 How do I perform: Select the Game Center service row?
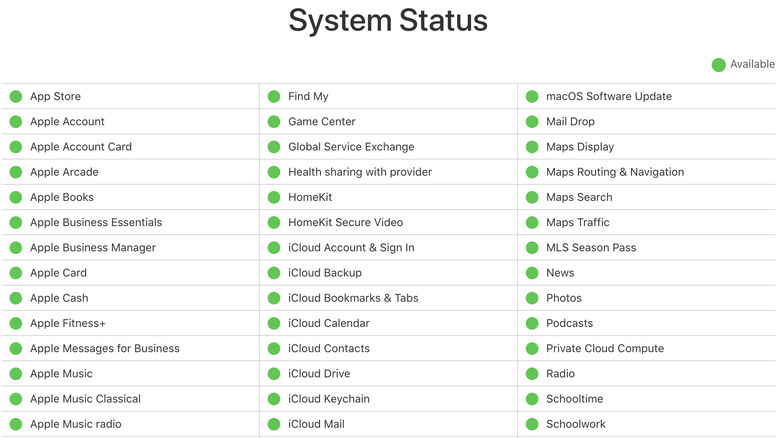pyautogui.click(x=321, y=122)
